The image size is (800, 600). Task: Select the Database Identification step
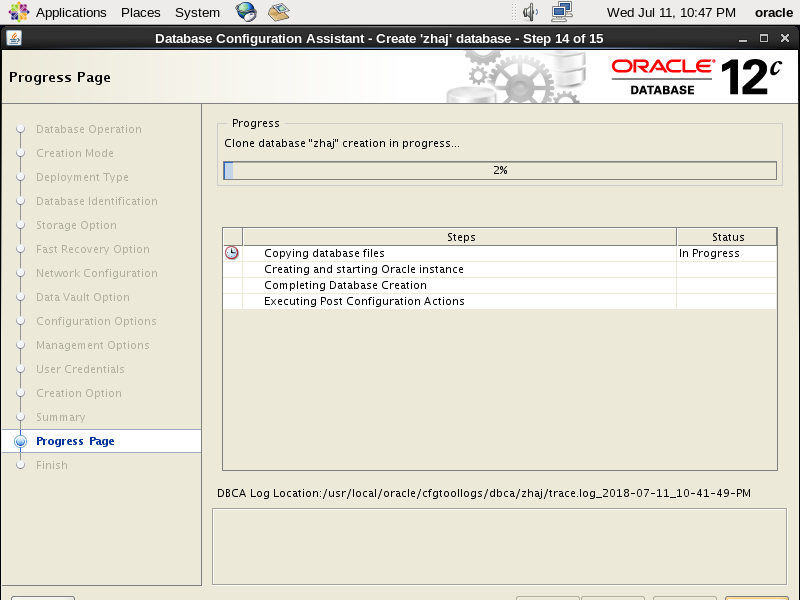tap(97, 201)
